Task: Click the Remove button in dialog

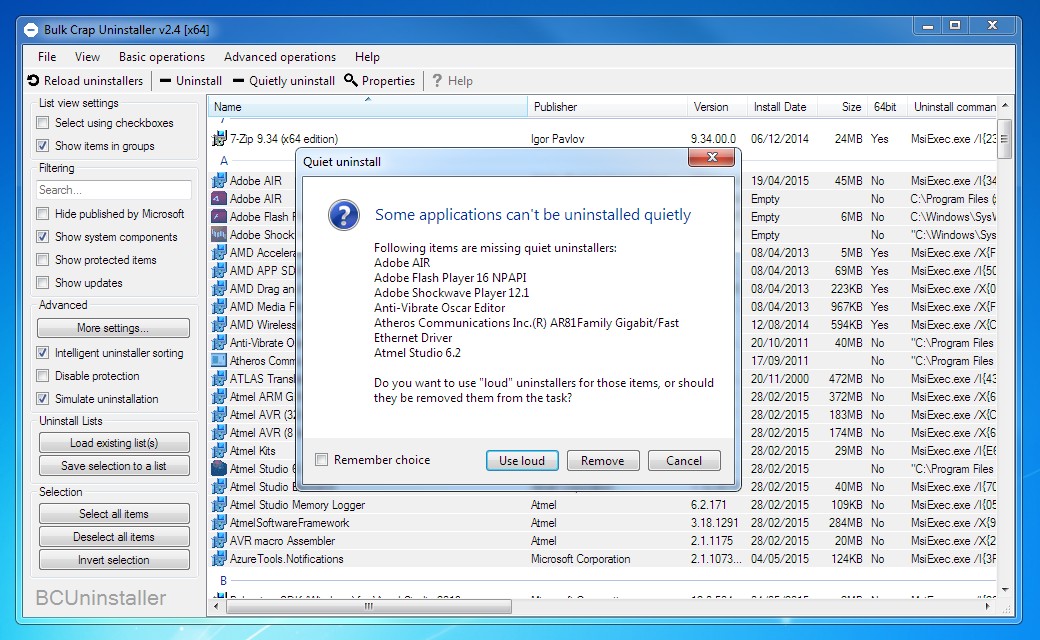Action: click(603, 460)
